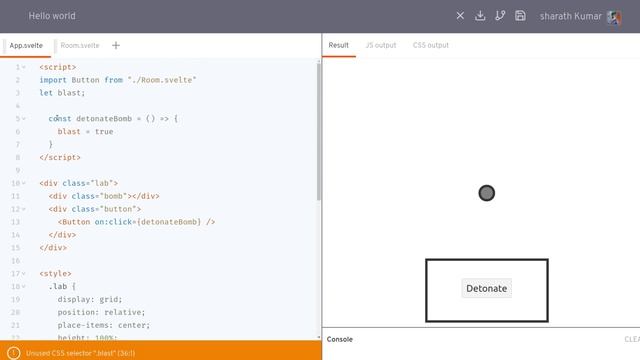Switch to Room.svelte tab

click(x=80, y=45)
